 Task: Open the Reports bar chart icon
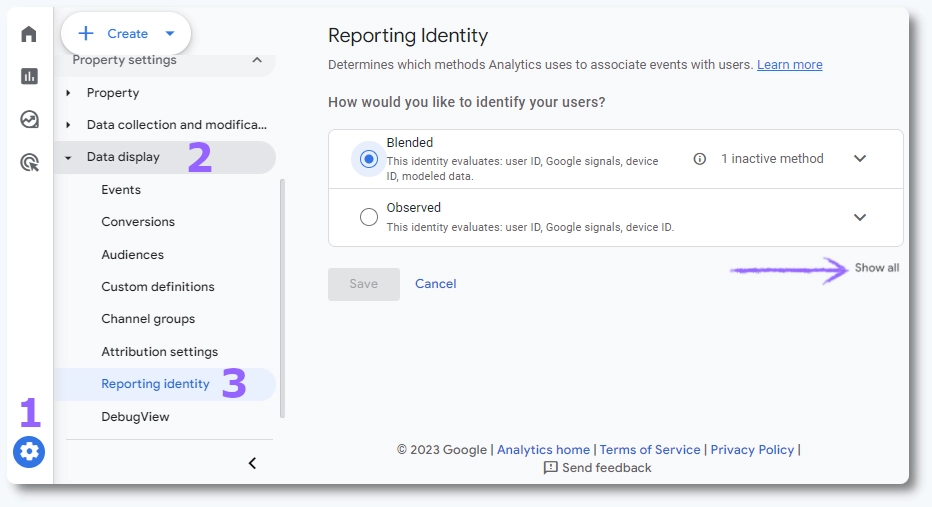pos(29,77)
